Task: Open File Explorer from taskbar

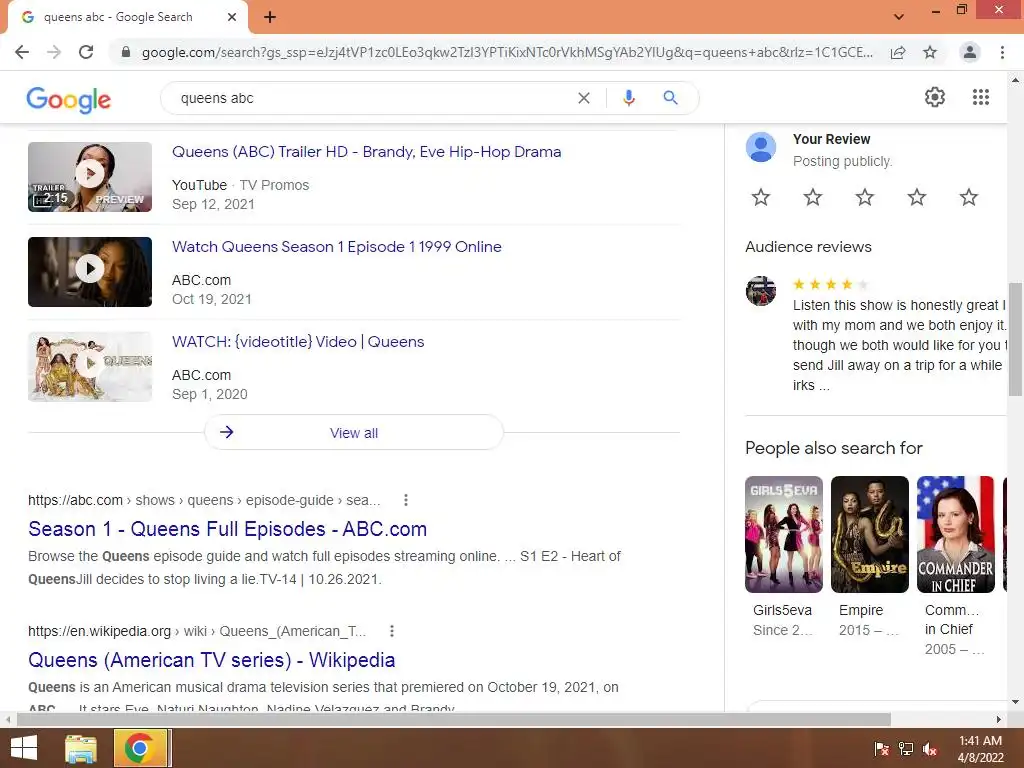Action: coord(81,748)
